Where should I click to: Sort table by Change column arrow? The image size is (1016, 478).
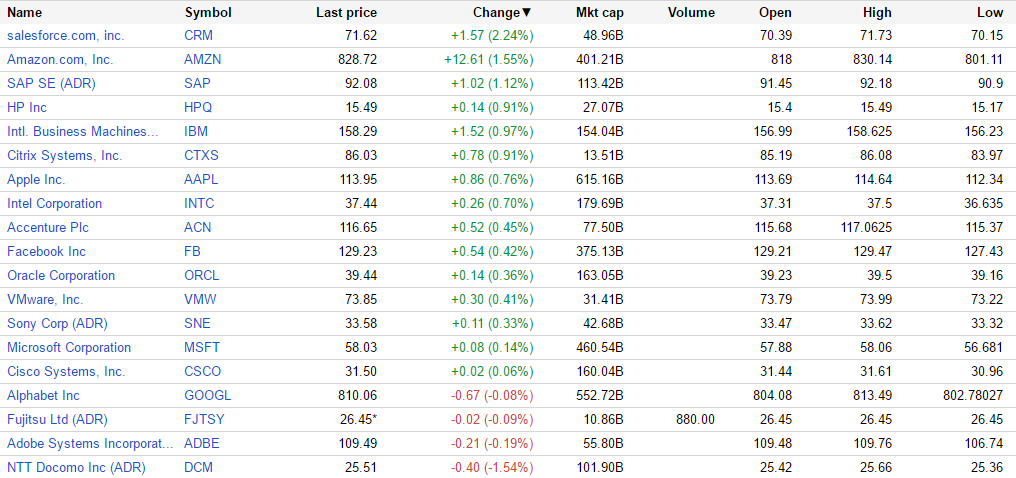pyautogui.click(x=527, y=12)
